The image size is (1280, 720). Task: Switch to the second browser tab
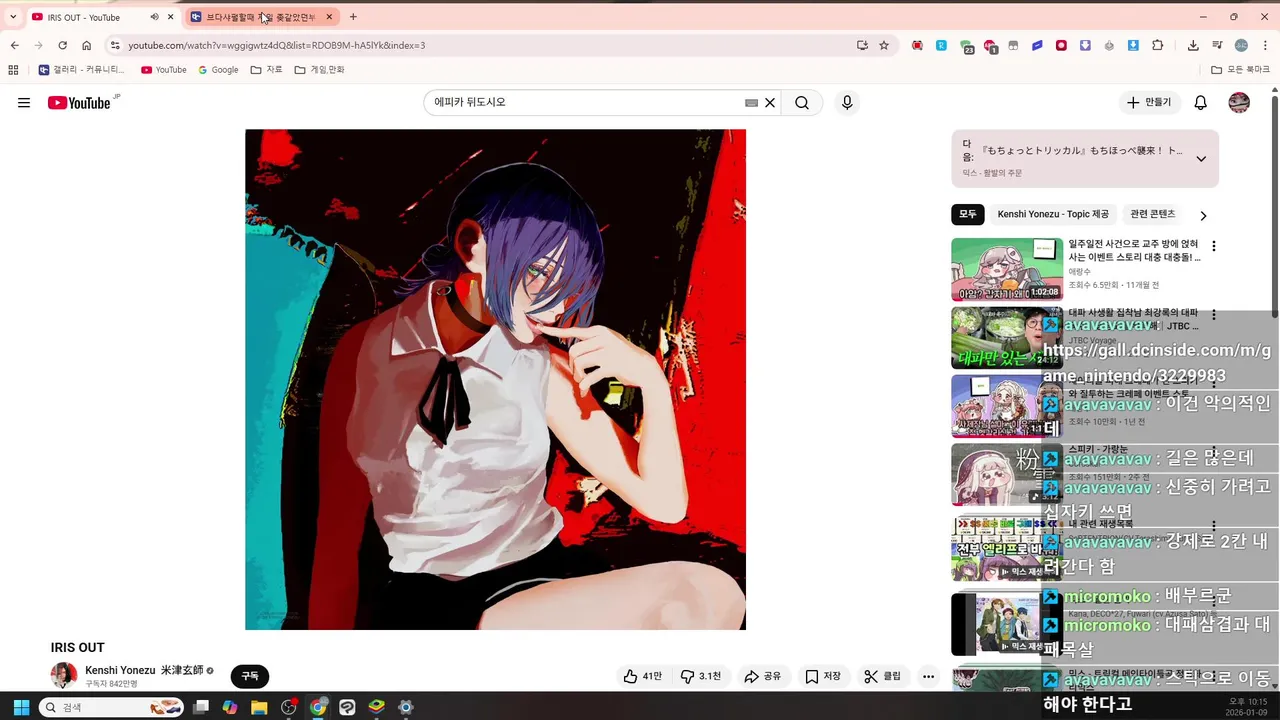[262, 17]
